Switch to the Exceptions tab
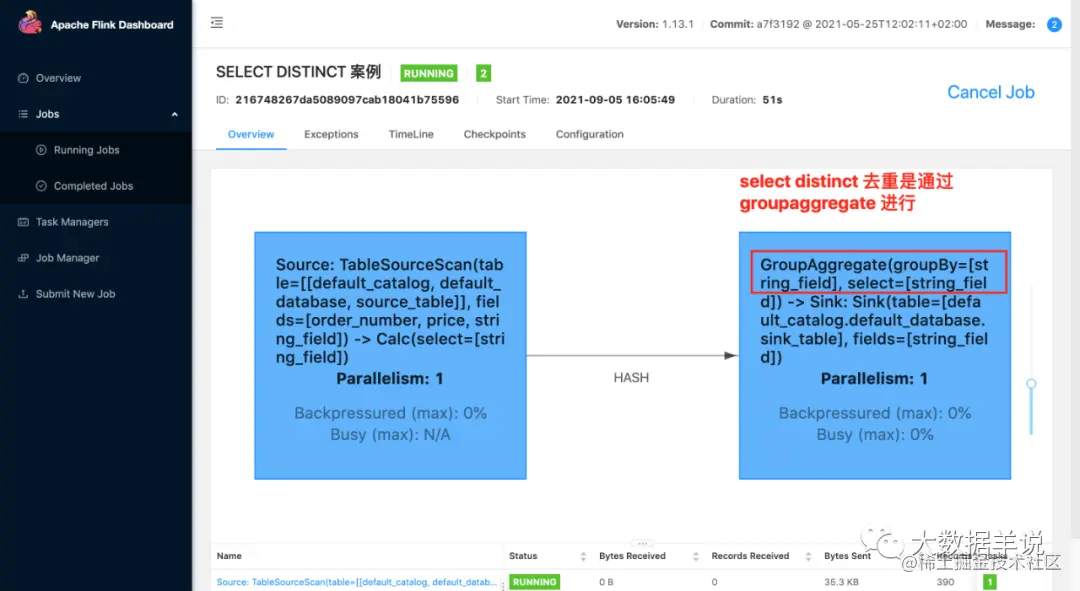The image size is (1080, 591). click(x=331, y=134)
